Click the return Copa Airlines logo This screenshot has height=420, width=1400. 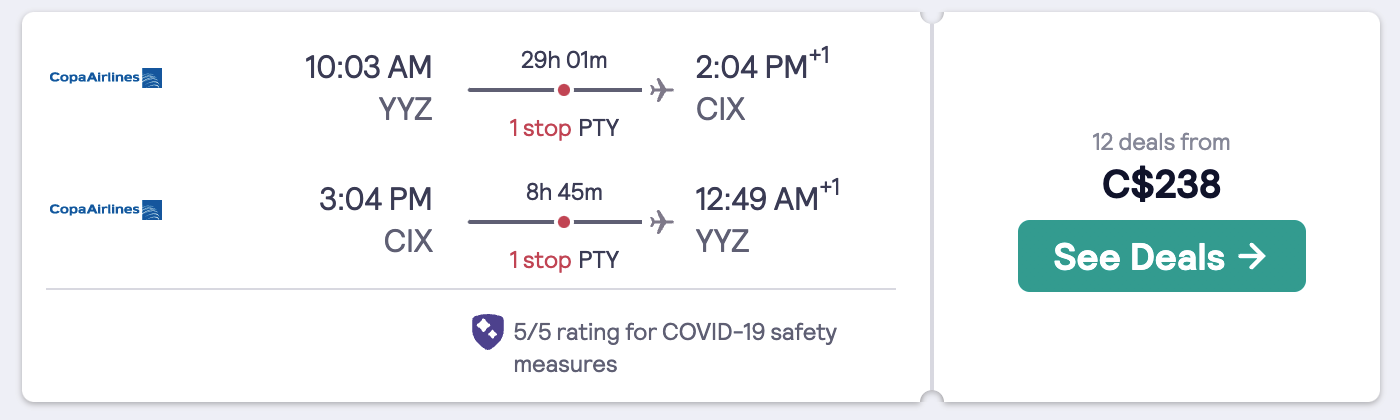click(x=106, y=209)
